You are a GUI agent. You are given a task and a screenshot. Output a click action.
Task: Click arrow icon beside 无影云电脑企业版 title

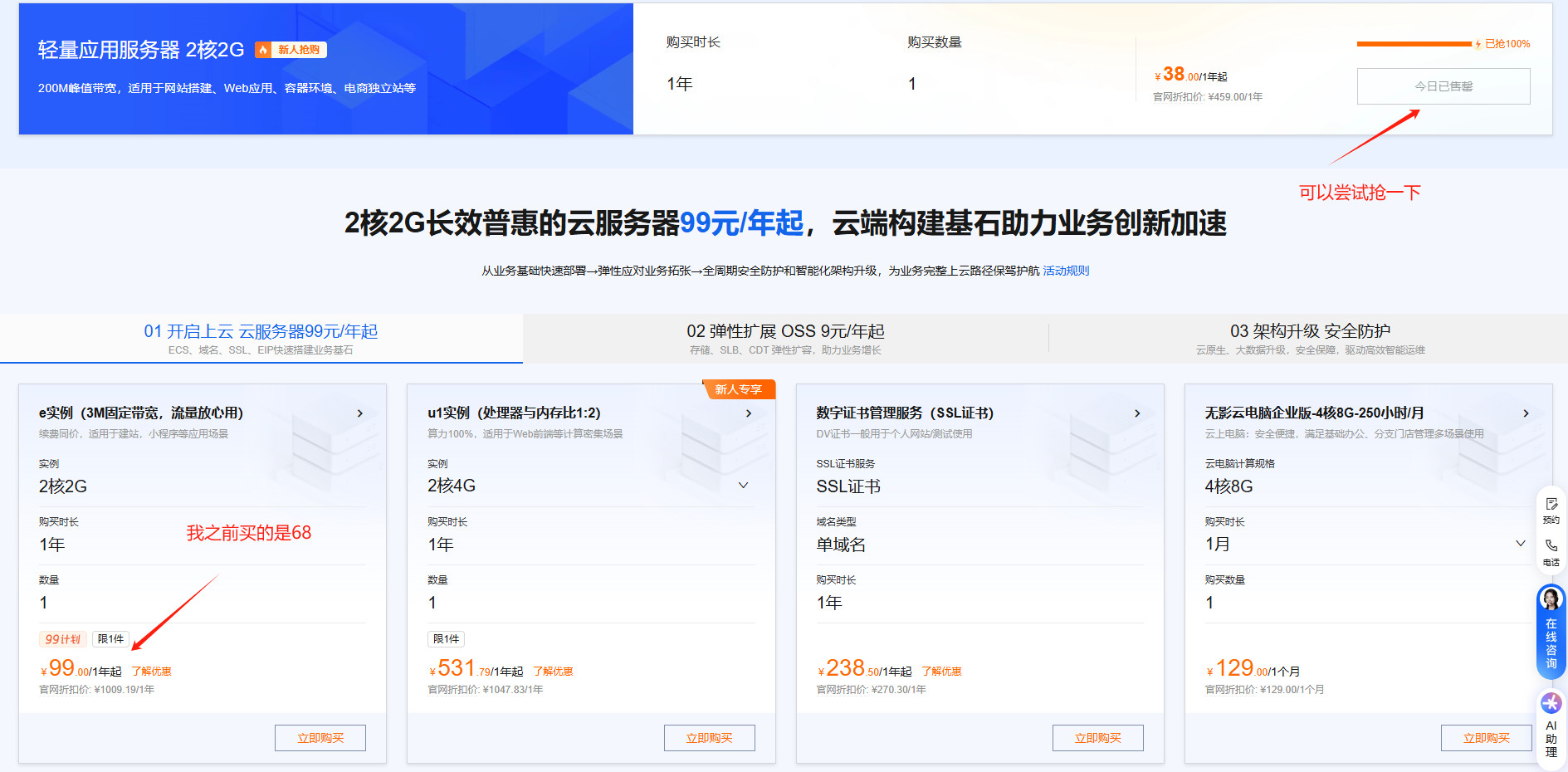point(1526,413)
